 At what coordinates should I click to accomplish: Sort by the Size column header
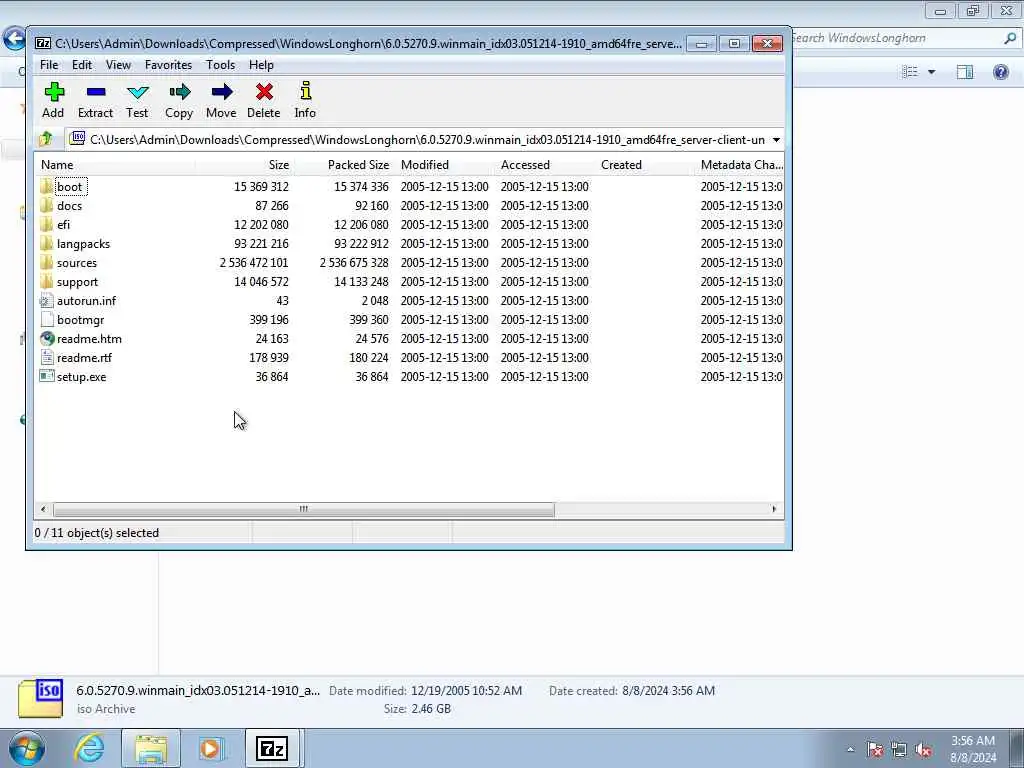(x=244, y=165)
